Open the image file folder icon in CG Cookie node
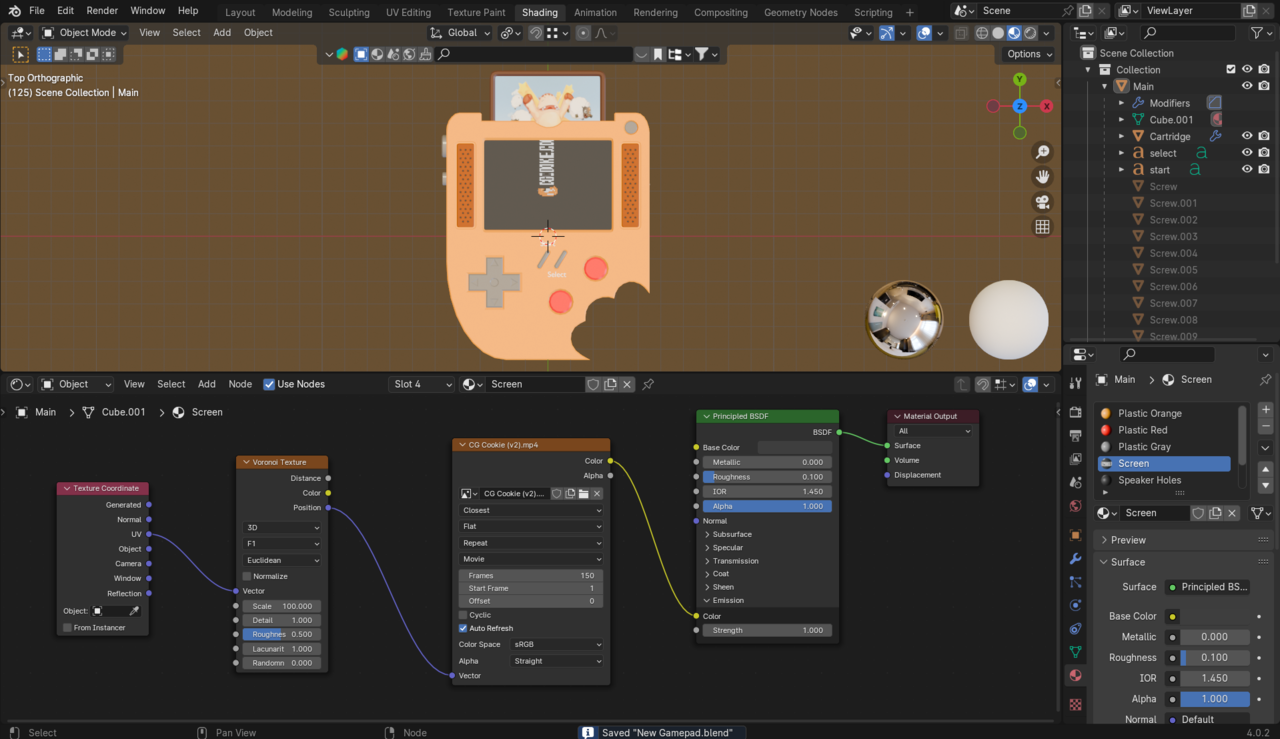1280x739 pixels. [x=583, y=493]
